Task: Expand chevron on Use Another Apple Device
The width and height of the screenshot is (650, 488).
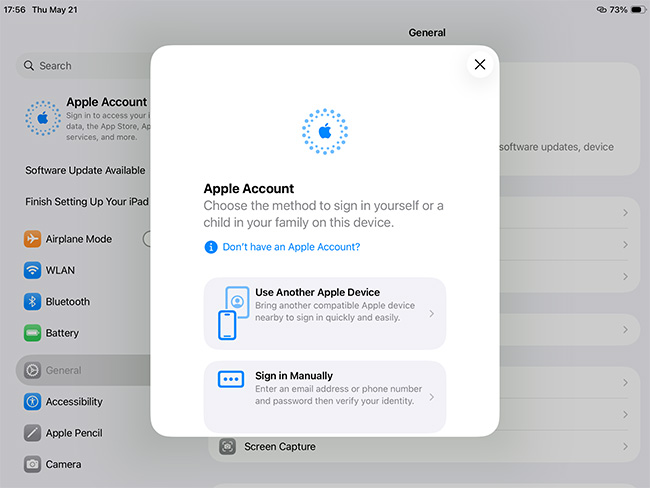Action: click(432, 313)
